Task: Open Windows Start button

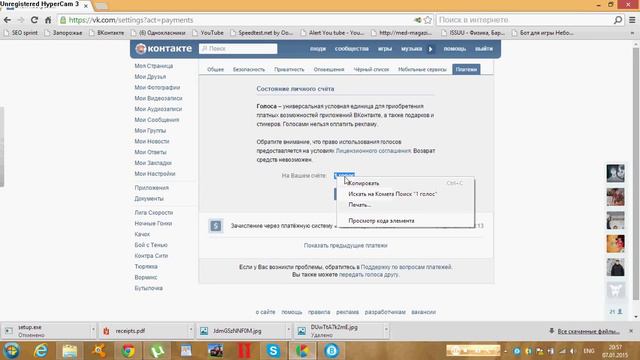Action: [x=11, y=351]
